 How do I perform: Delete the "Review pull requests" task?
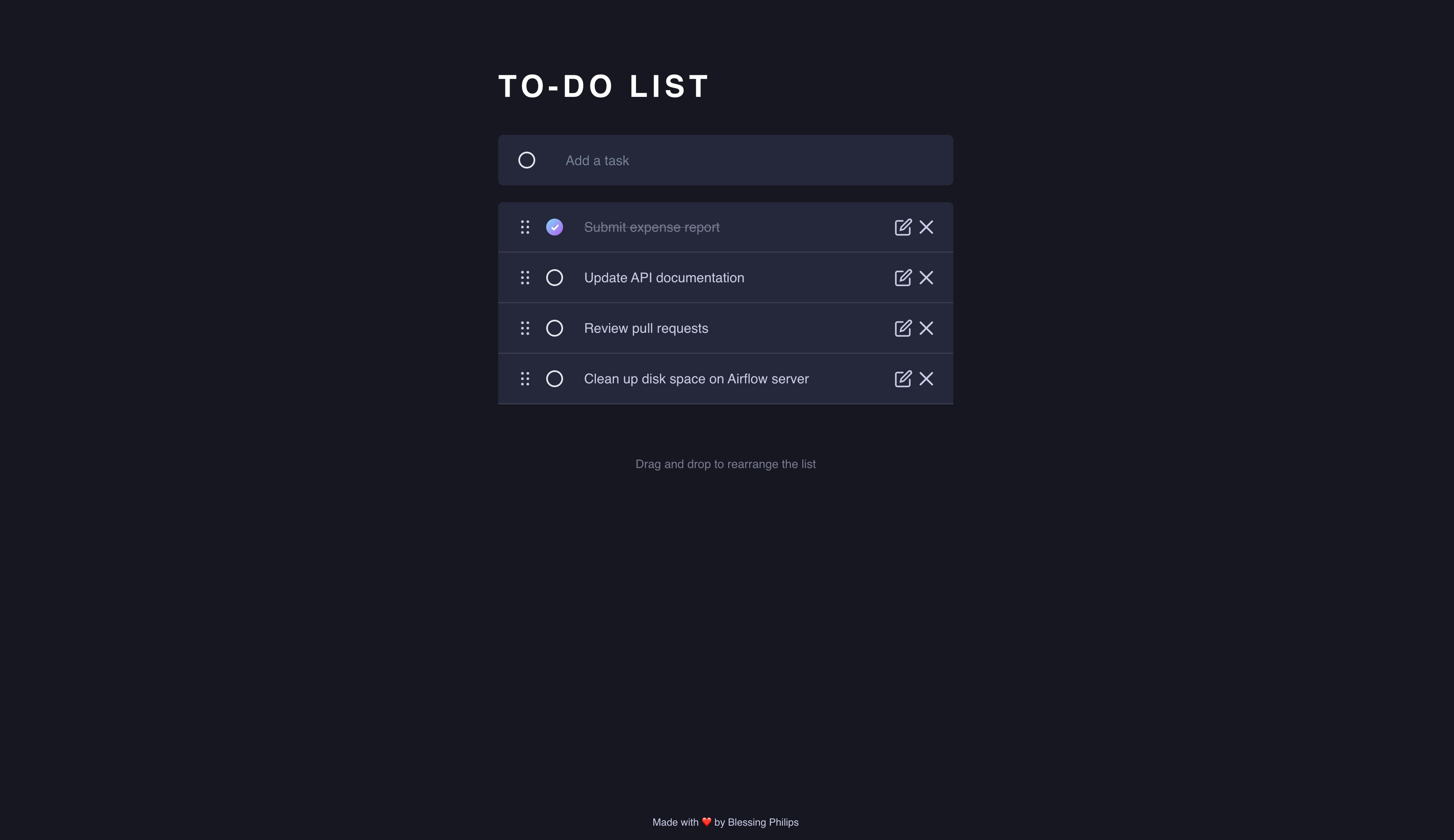click(927, 328)
